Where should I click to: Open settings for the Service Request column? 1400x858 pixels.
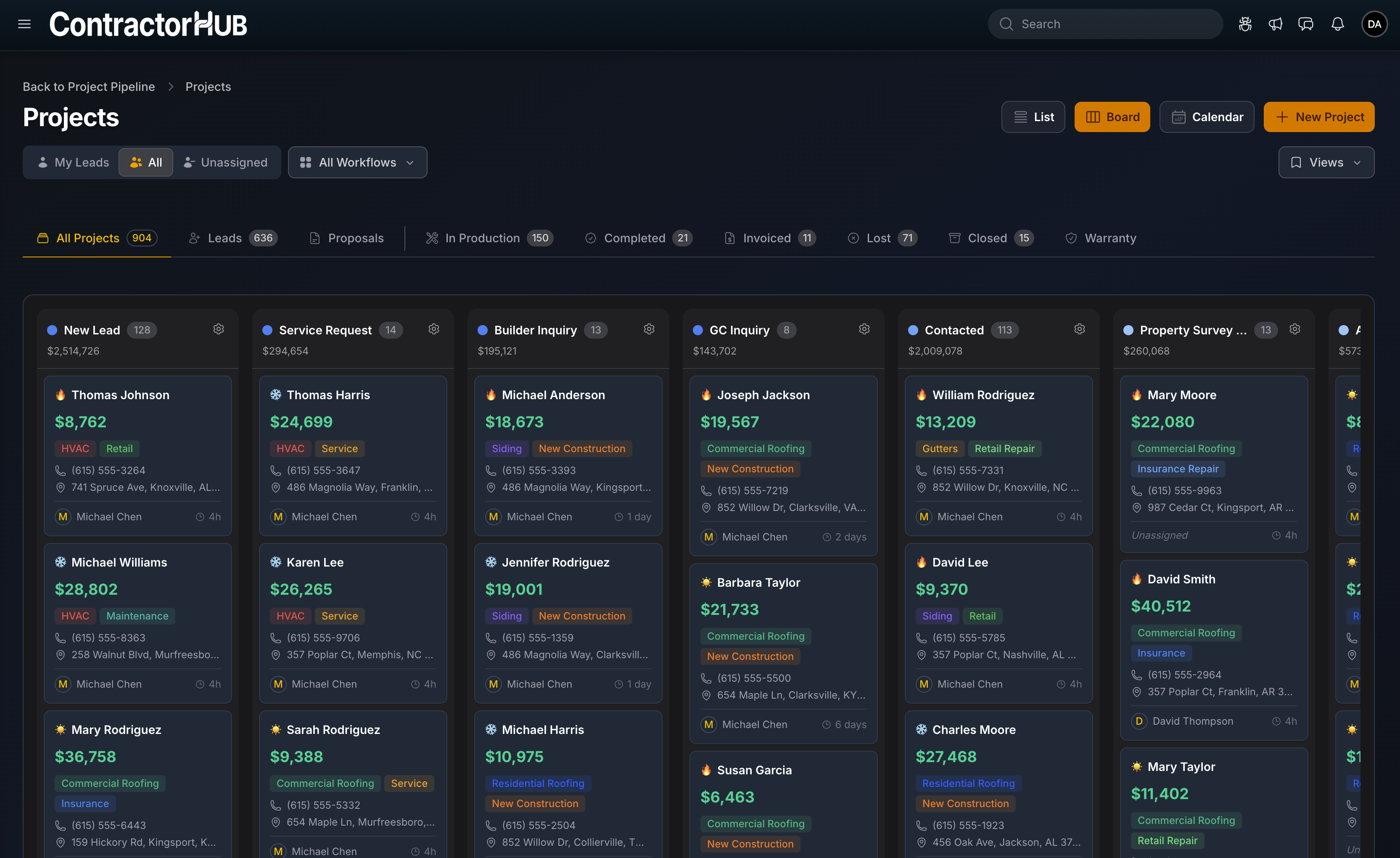pyautogui.click(x=433, y=328)
